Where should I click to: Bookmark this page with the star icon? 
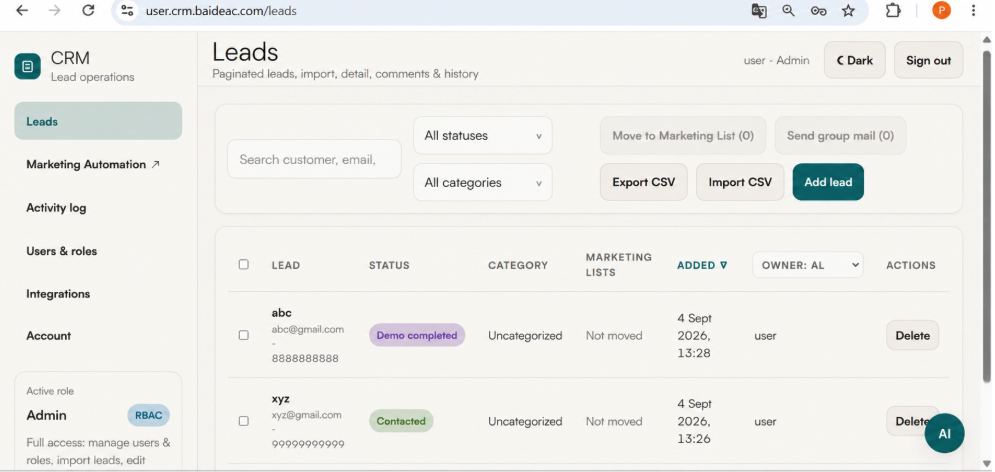point(848,11)
